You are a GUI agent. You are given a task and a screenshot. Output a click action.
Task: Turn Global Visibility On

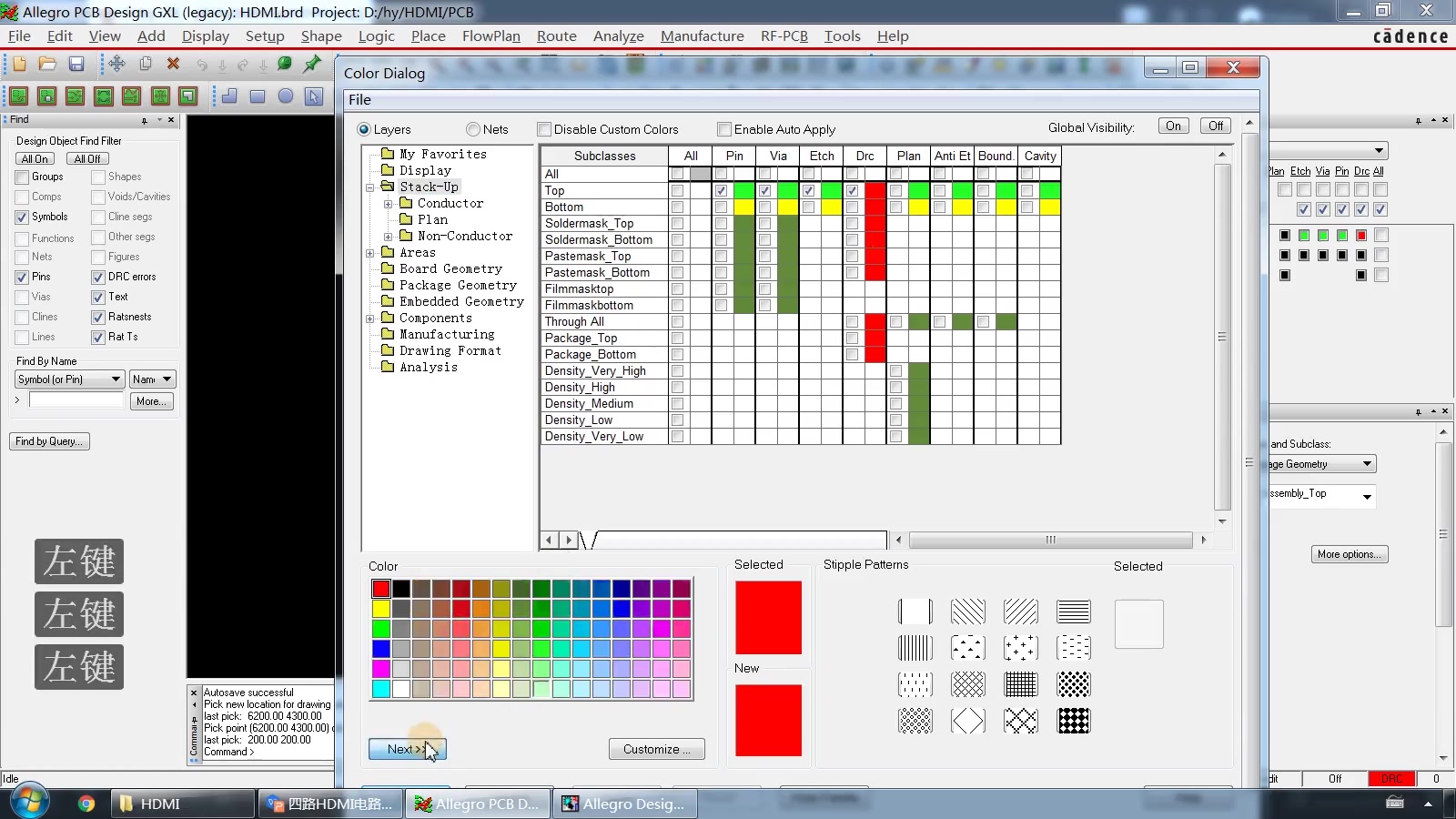click(x=1174, y=126)
